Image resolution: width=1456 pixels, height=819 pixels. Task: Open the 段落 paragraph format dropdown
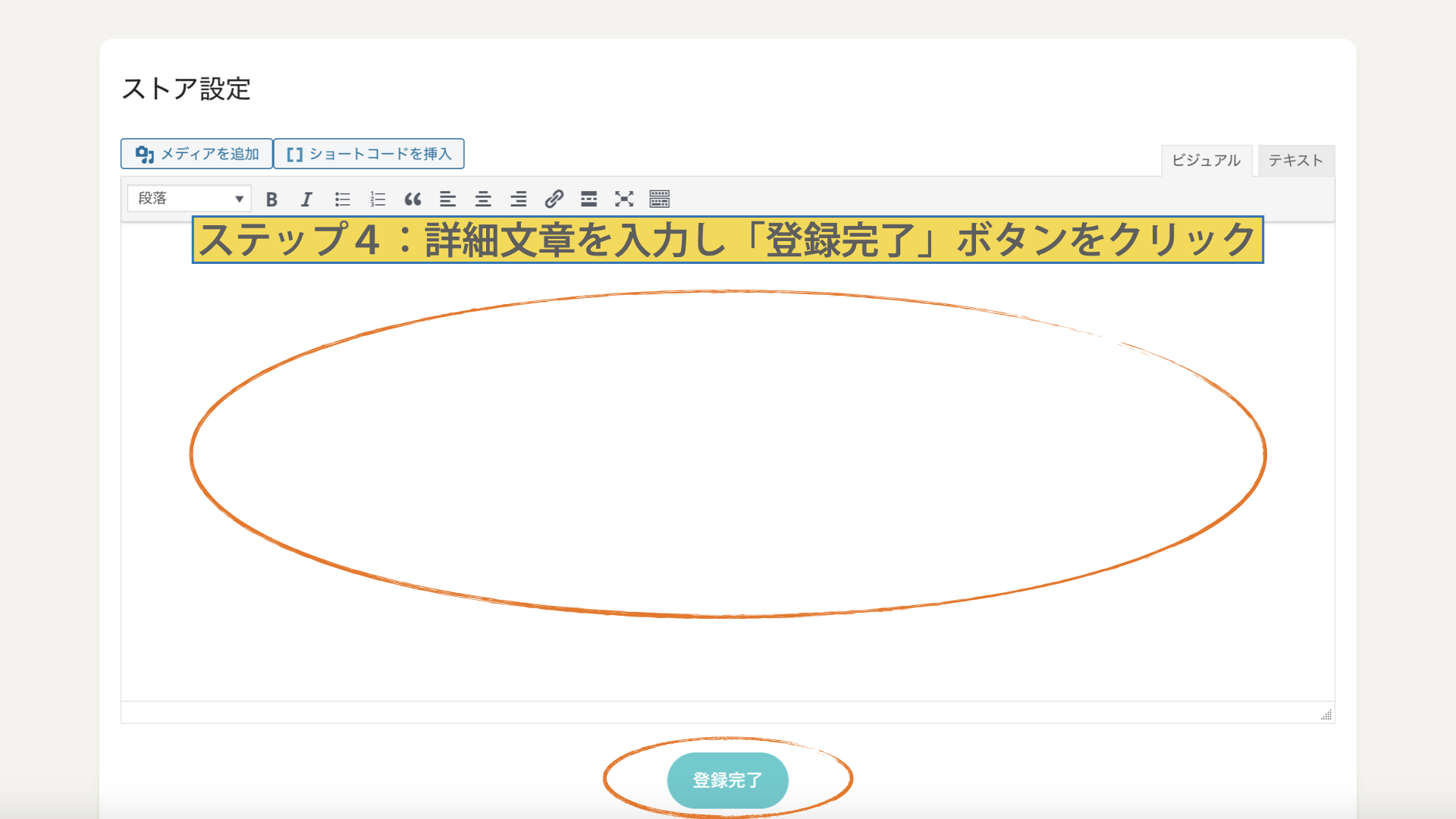[x=189, y=199]
